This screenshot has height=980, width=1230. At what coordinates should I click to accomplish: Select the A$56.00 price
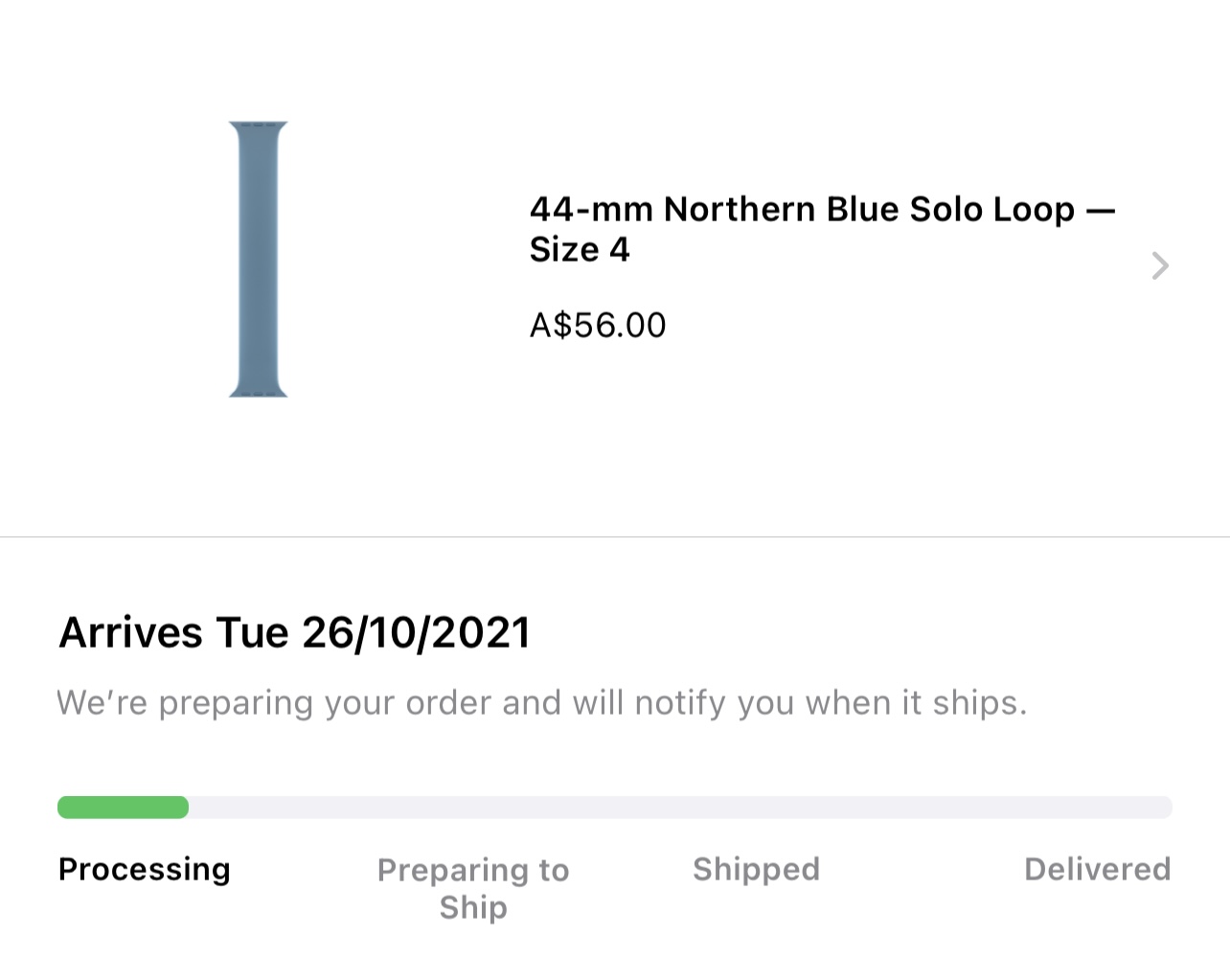598,326
